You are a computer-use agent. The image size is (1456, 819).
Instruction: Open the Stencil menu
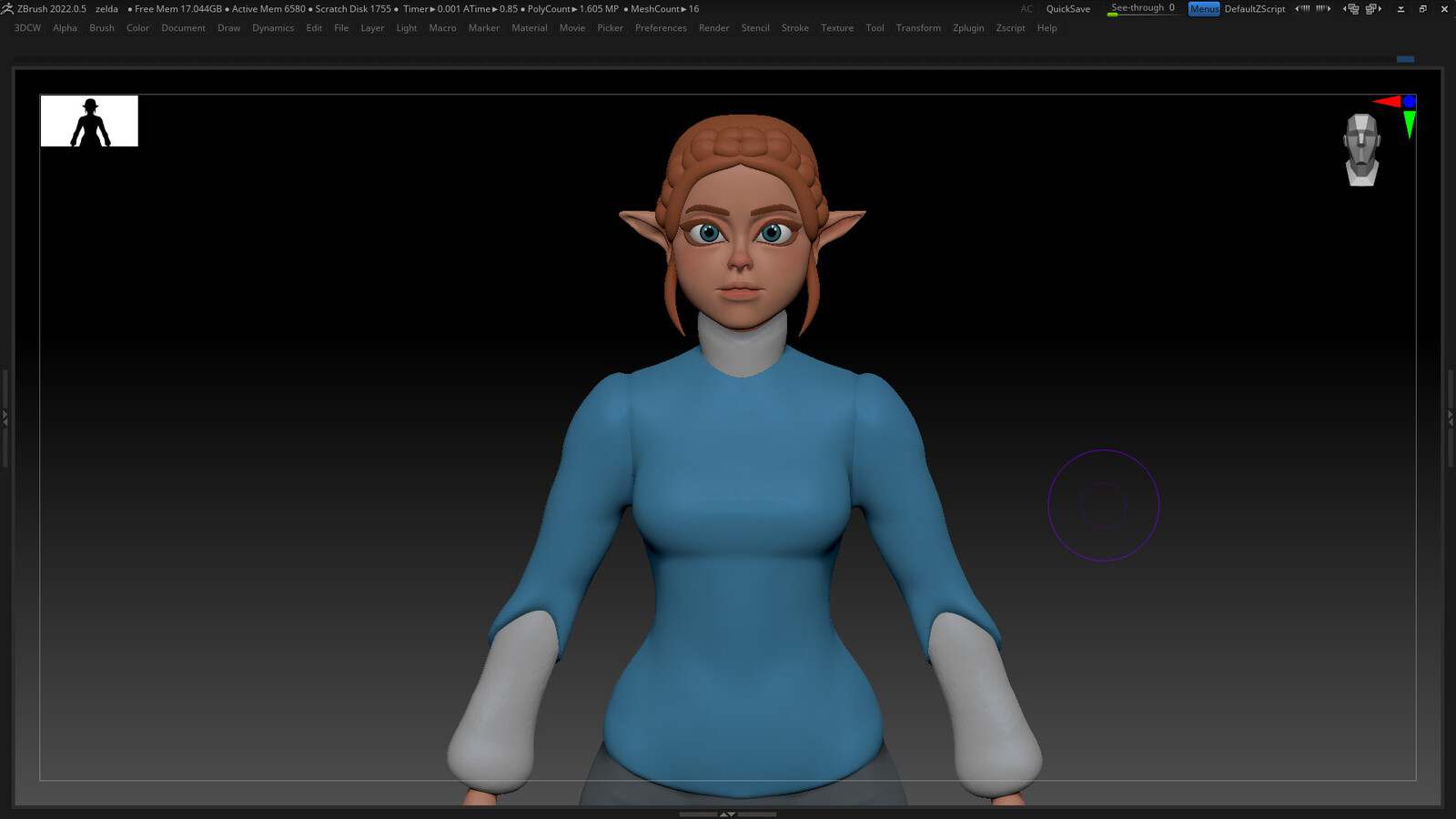coord(755,28)
